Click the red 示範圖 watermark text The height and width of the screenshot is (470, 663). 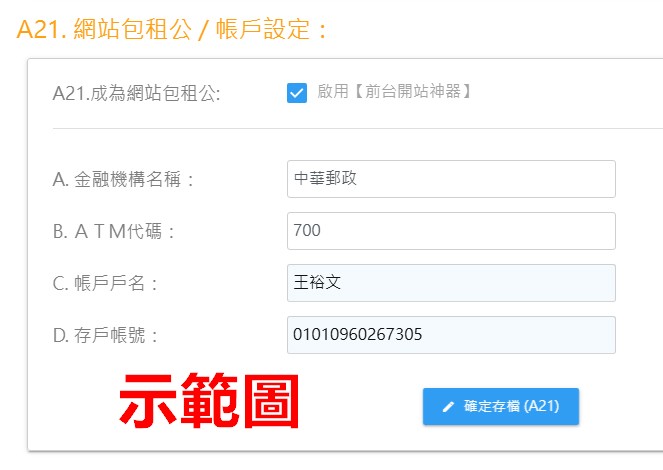click(x=209, y=401)
